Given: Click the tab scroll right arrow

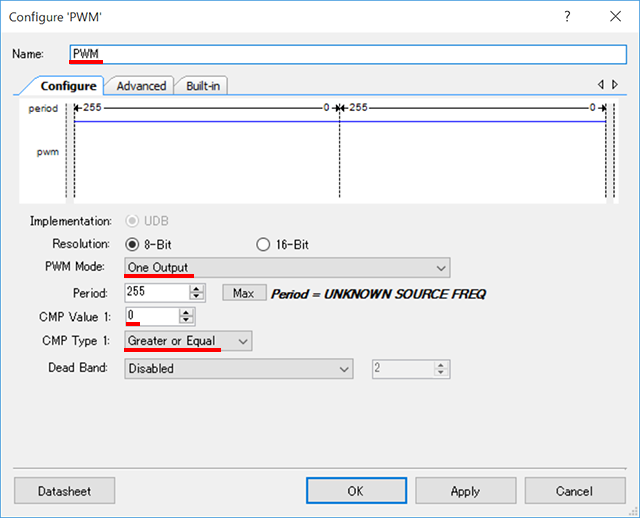Looking at the screenshot, I should pyautogui.click(x=615, y=84).
